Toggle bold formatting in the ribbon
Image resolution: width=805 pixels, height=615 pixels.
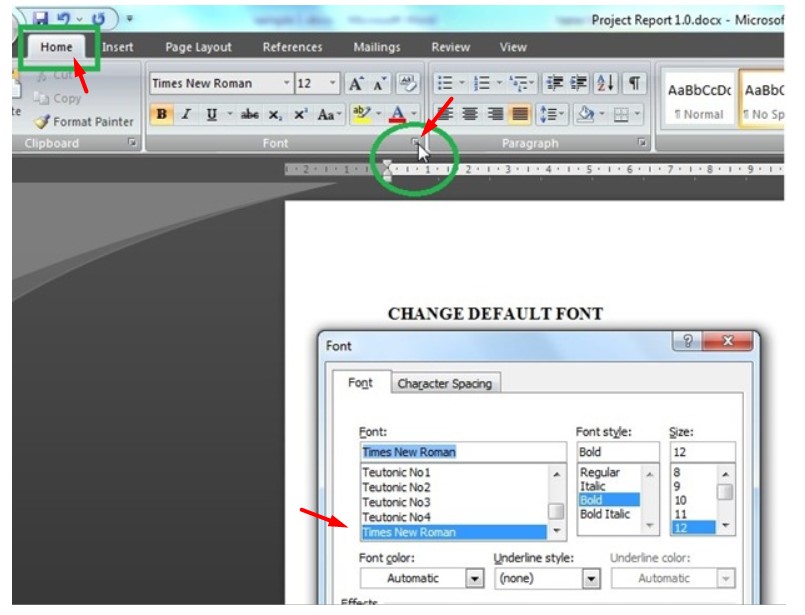pos(162,114)
